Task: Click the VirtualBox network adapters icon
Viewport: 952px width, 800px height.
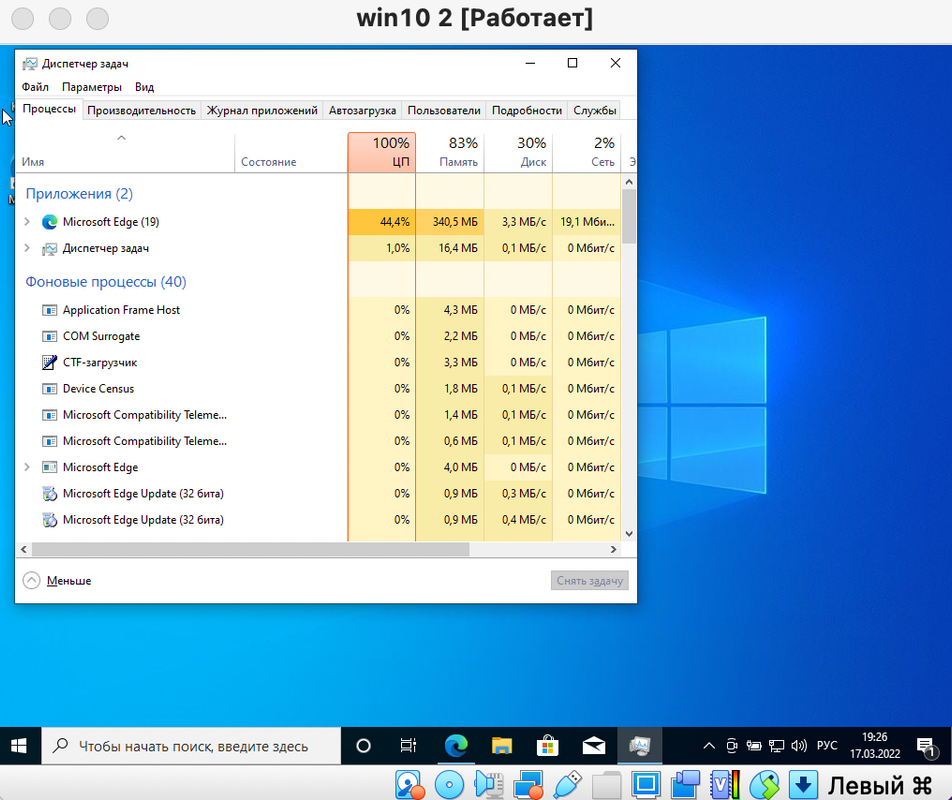Action: [528, 785]
